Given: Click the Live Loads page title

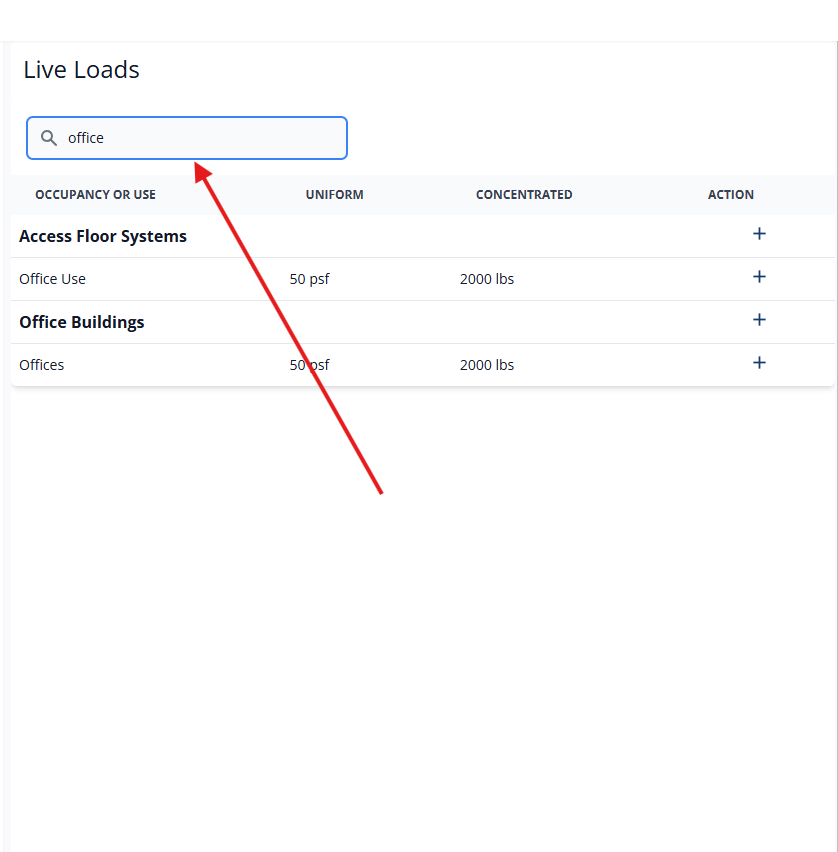Looking at the screenshot, I should click(81, 70).
